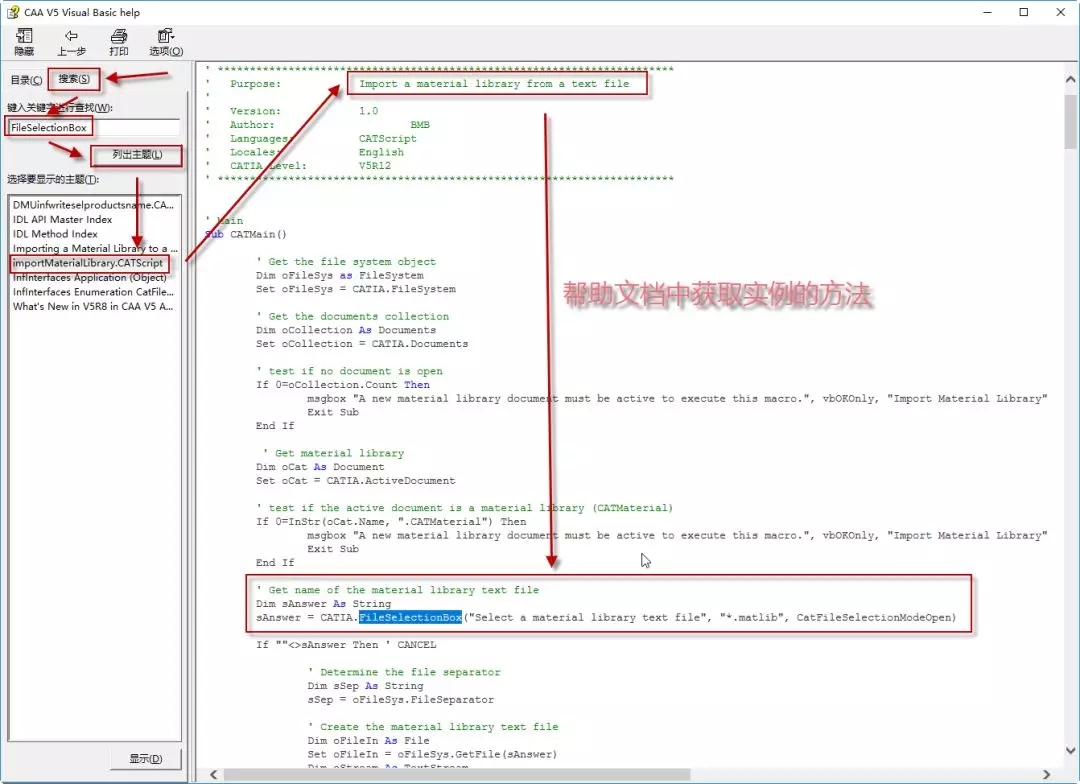Click the highlighted FileSelectionBox text
Image resolution: width=1080 pixels, height=784 pixels.
click(410, 617)
